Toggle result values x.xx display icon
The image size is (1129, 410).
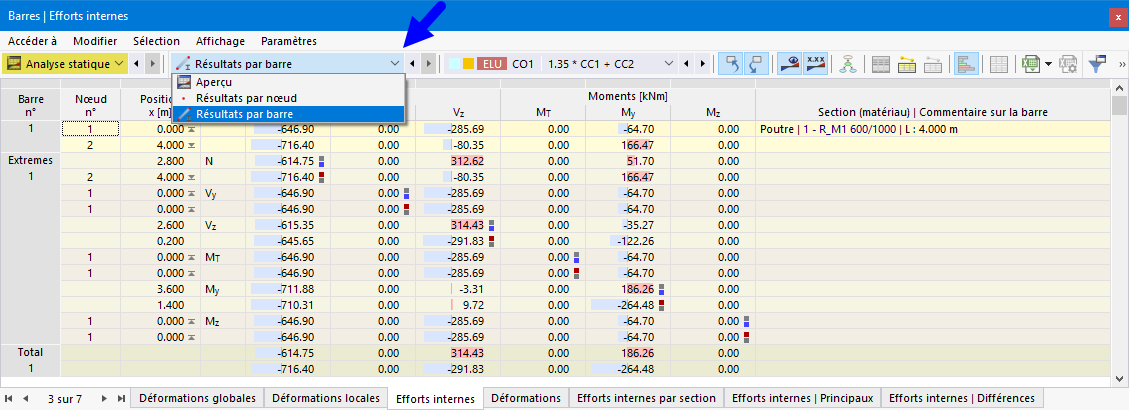[815, 63]
